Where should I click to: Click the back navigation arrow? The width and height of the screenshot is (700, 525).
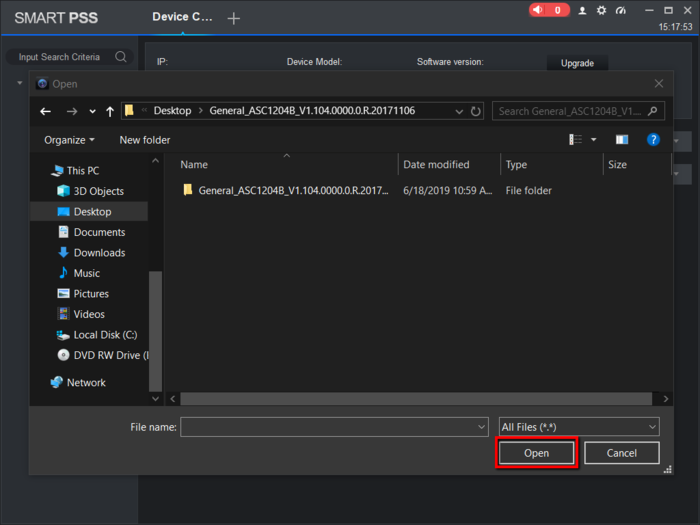click(x=46, y=111)
